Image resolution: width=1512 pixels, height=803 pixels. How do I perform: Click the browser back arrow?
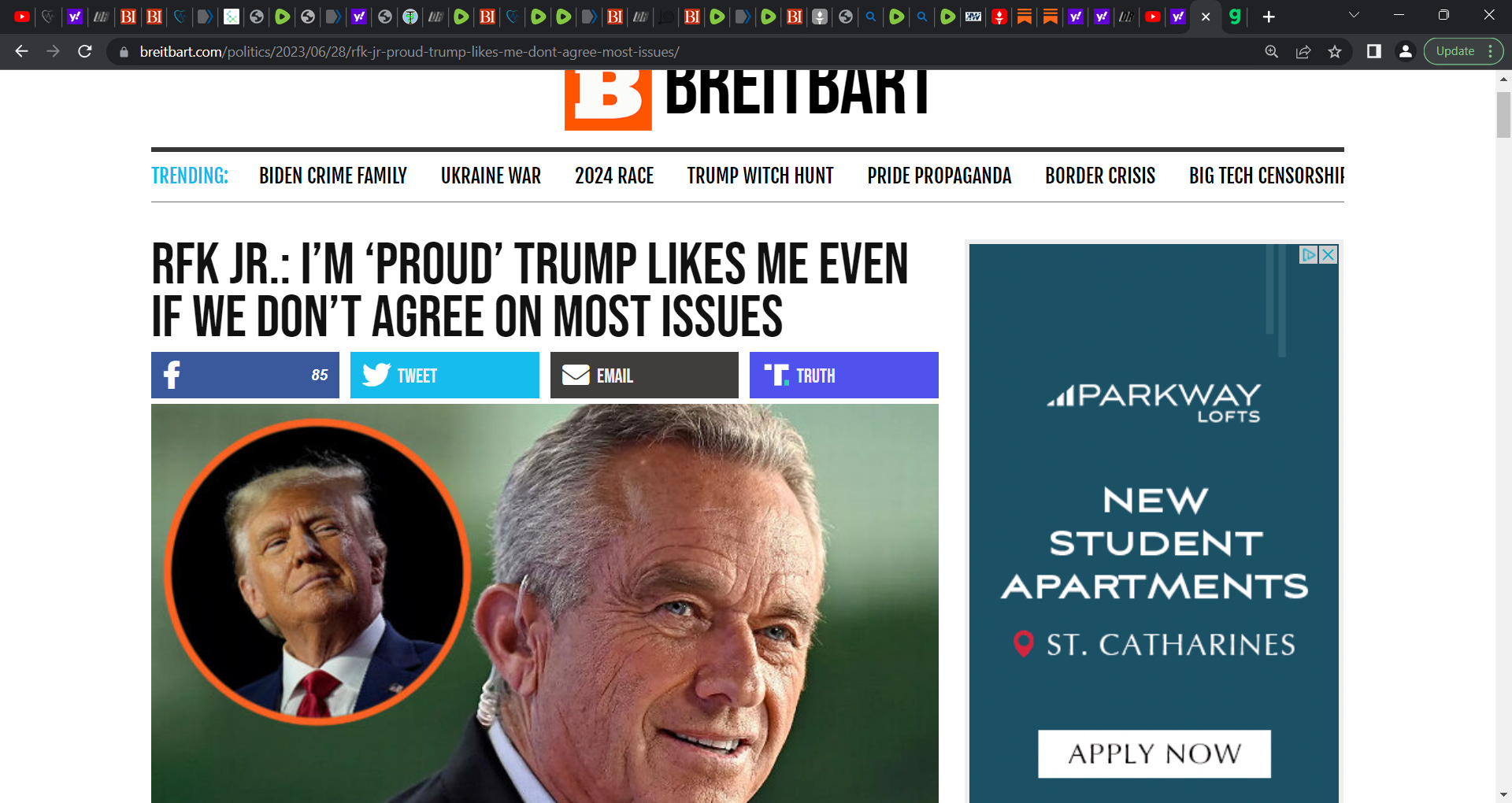point(21,51)
